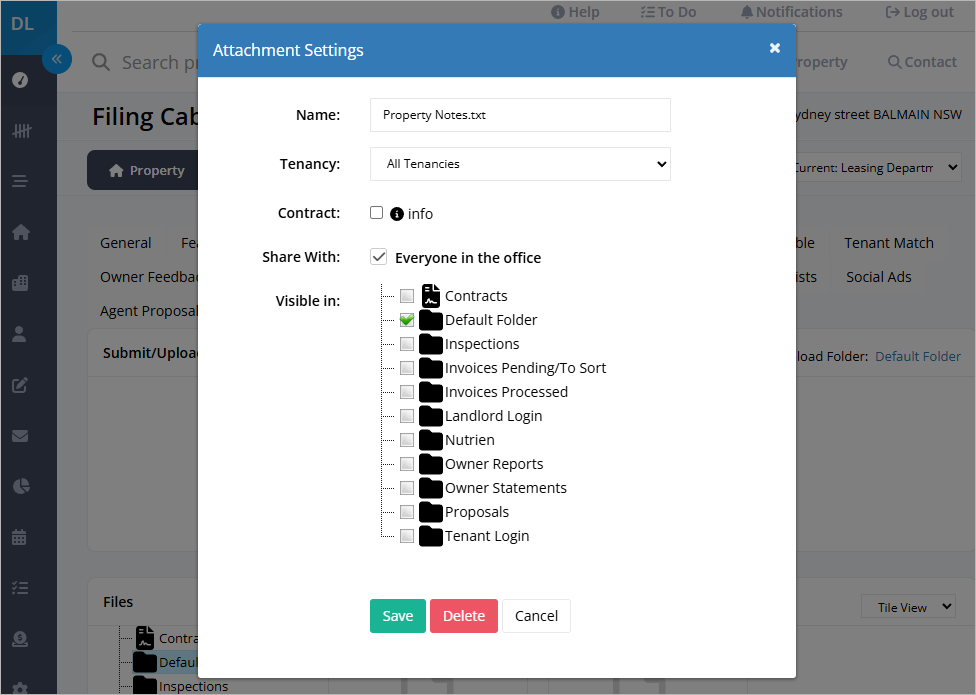976x695 pixels.
Task: Check the Tenant Login checkbox
Action: 407,536
